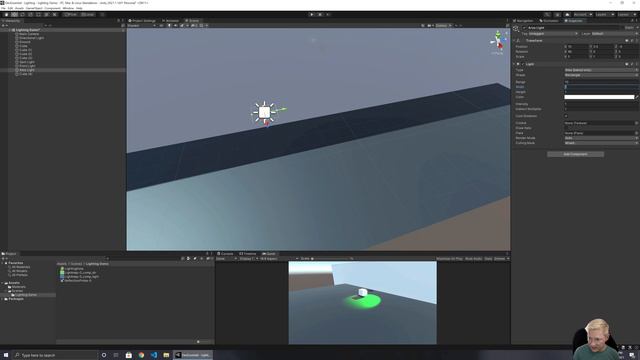Click the Add Component button
640x360 pixels.
coord(576,154)
